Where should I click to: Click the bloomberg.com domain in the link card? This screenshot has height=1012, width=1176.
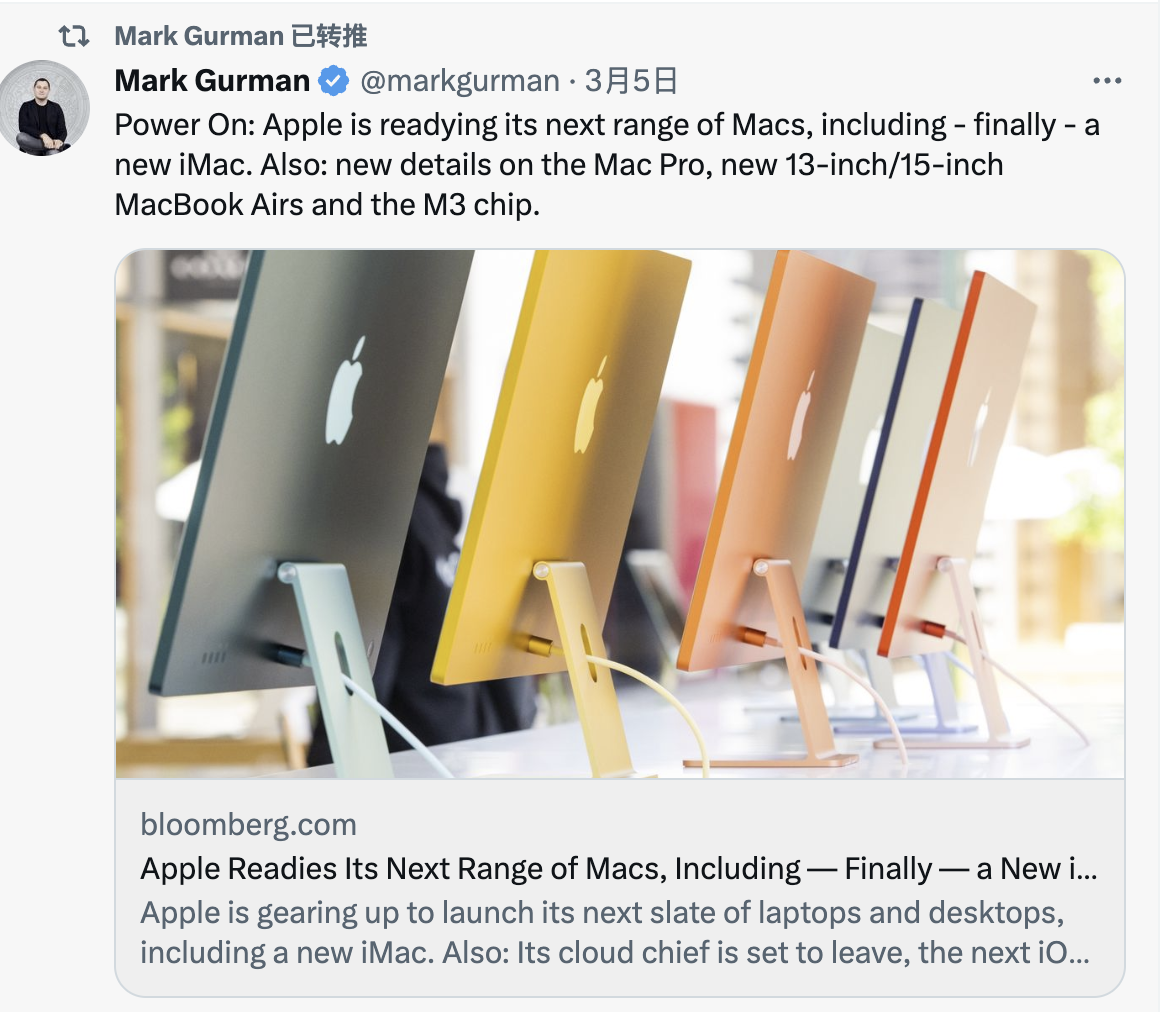(248, 824)
